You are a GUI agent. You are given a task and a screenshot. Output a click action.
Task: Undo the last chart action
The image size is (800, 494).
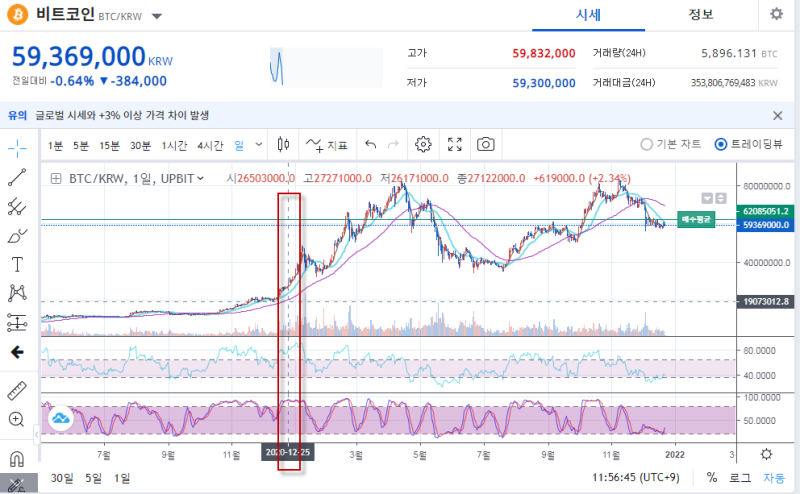pos(371,145)
